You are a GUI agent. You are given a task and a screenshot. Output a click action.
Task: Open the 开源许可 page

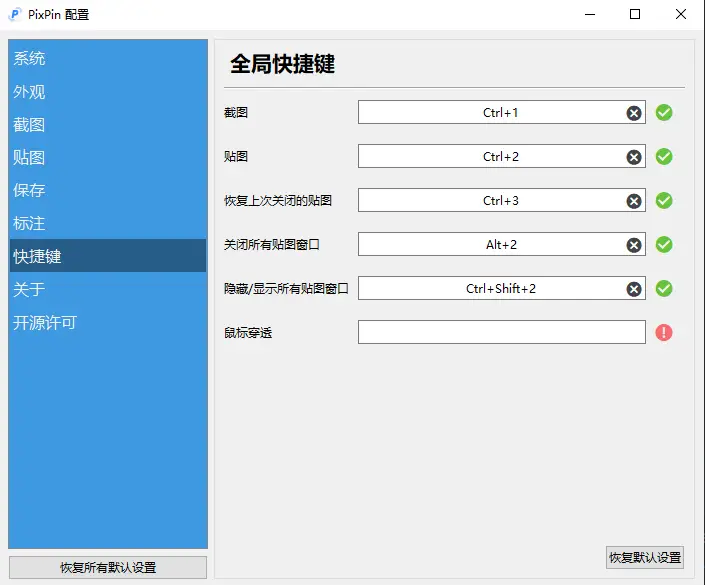point(107,322)
